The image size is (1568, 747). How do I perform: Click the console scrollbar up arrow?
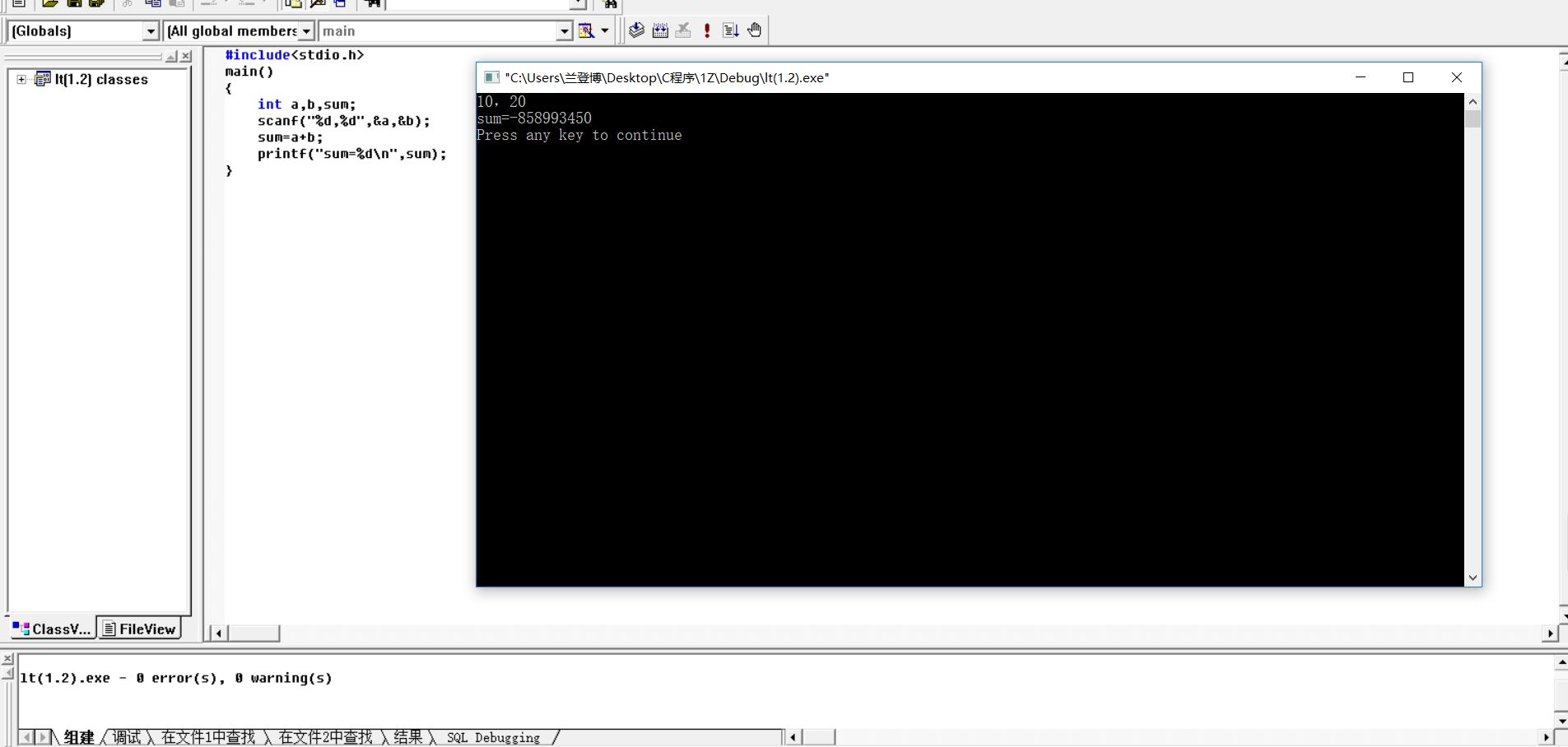tap(1473, 101)
